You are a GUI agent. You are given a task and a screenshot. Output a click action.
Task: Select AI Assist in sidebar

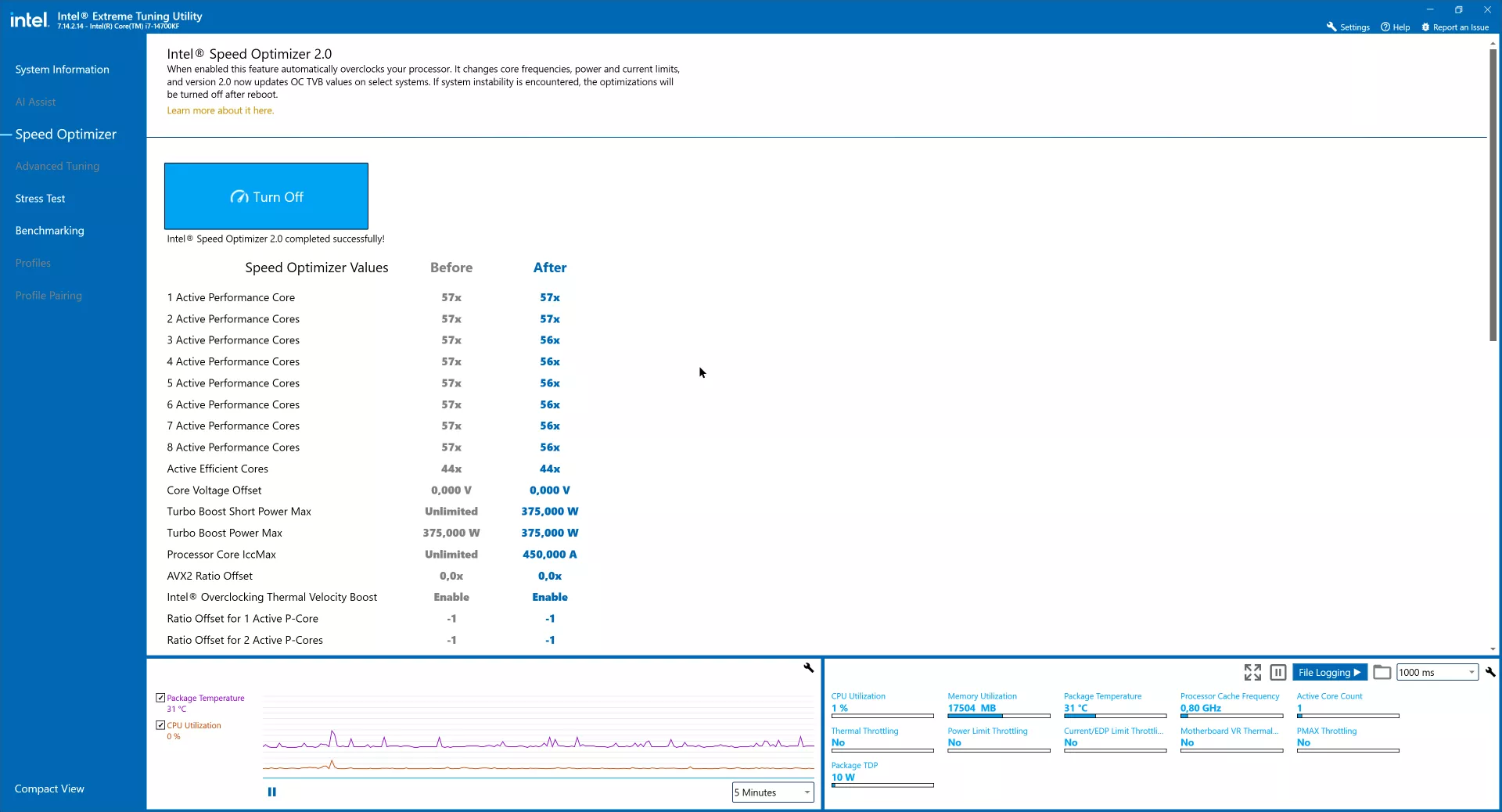[x=35, y=102]
